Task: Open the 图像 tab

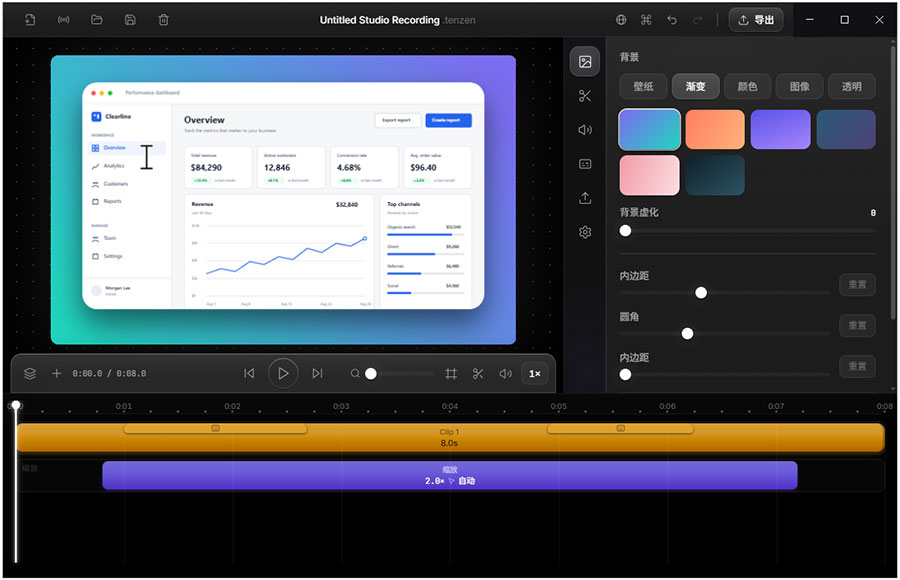Action: point(800,86)
